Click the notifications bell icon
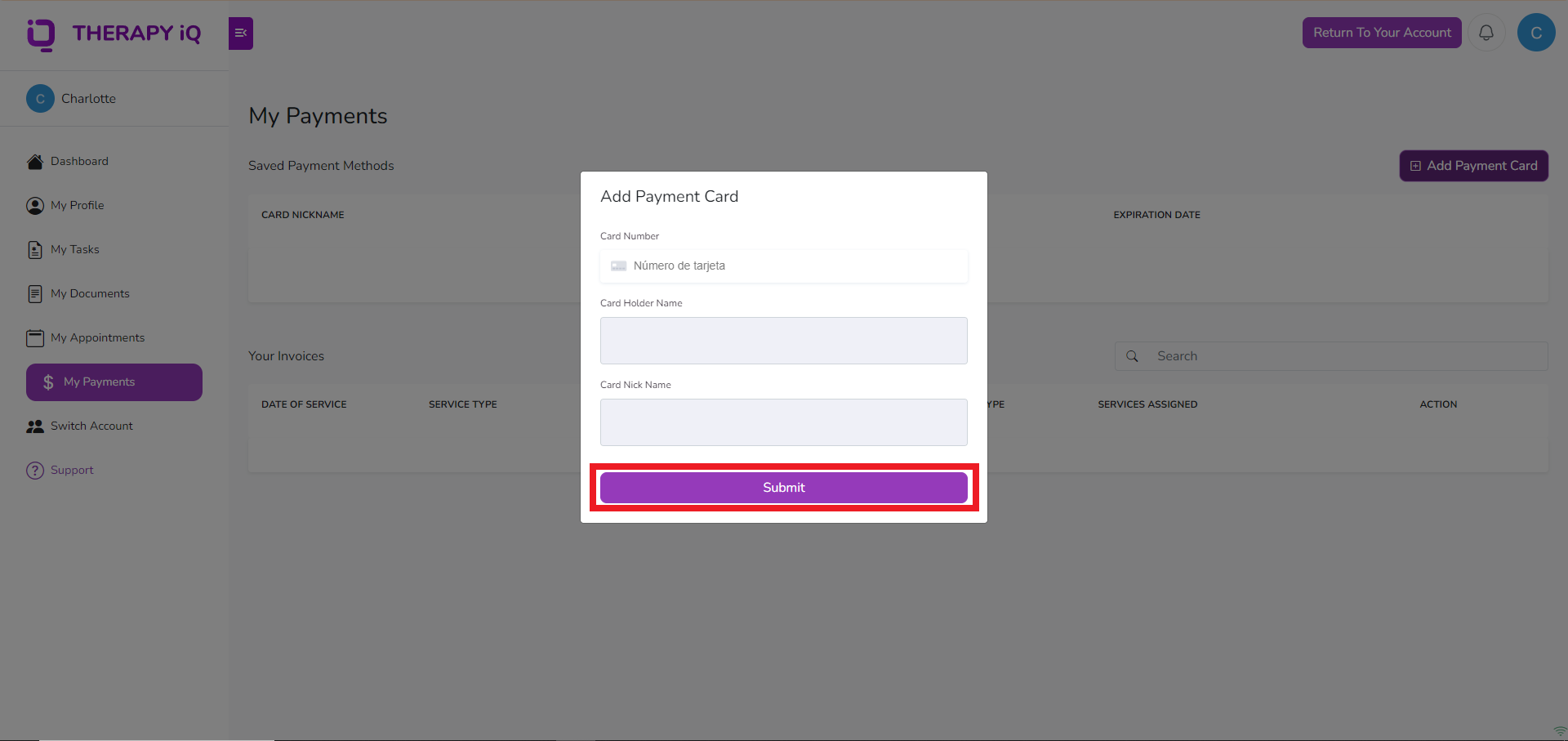 pos(1486,32)
